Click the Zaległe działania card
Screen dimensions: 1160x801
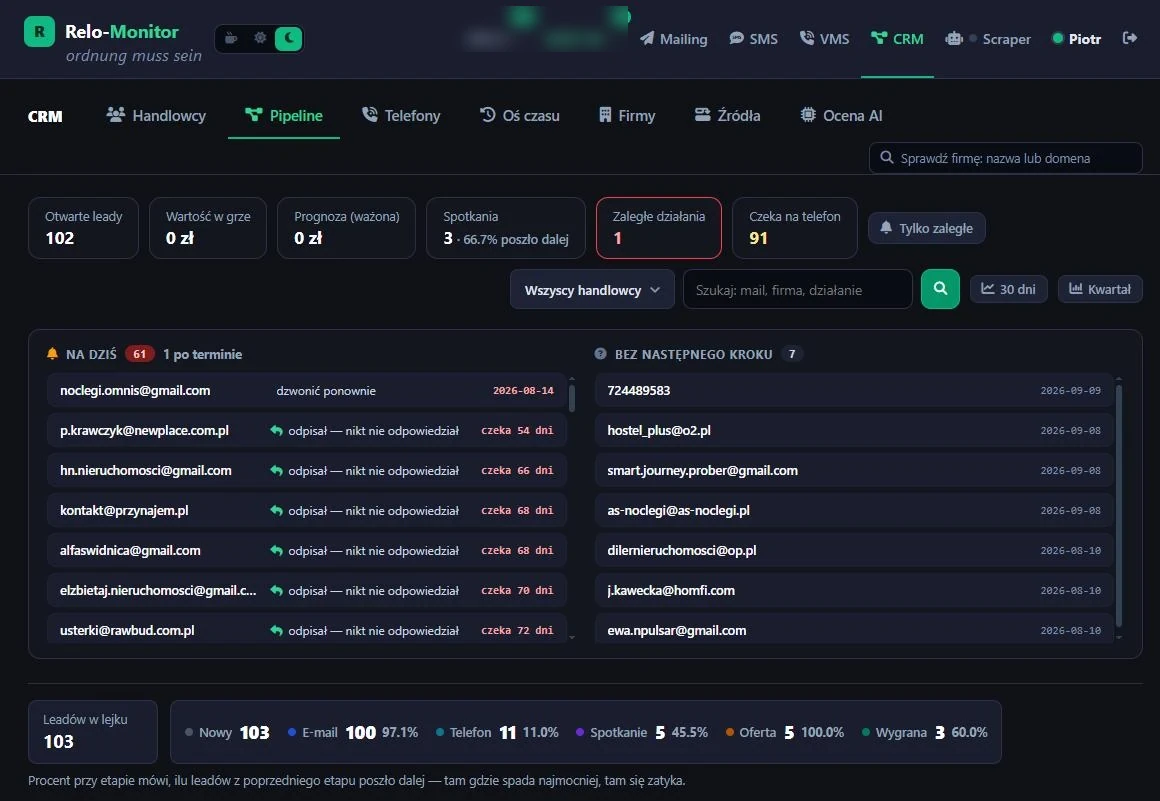[658, 228]
